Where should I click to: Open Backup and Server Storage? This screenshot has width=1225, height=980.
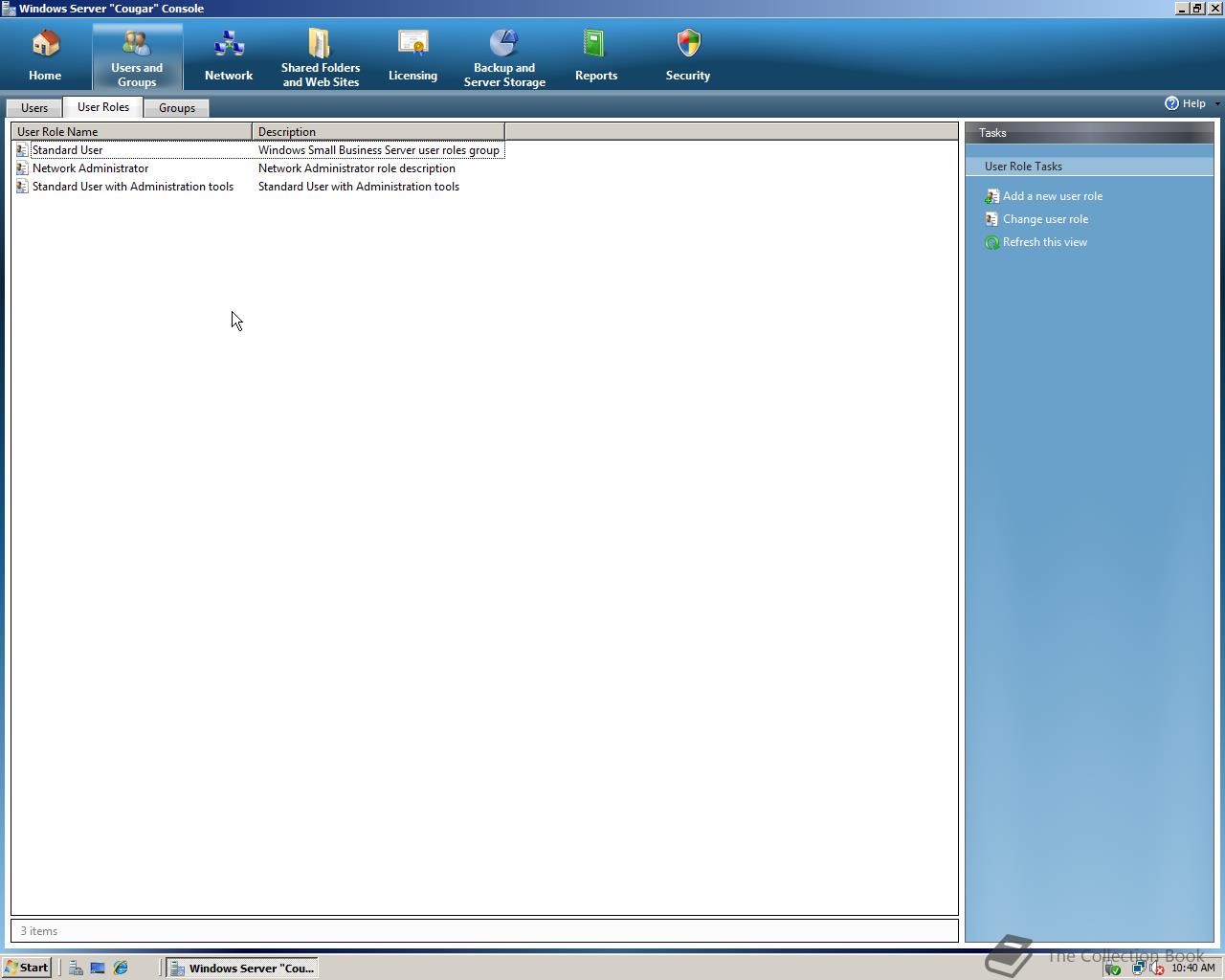click(504, 56)
